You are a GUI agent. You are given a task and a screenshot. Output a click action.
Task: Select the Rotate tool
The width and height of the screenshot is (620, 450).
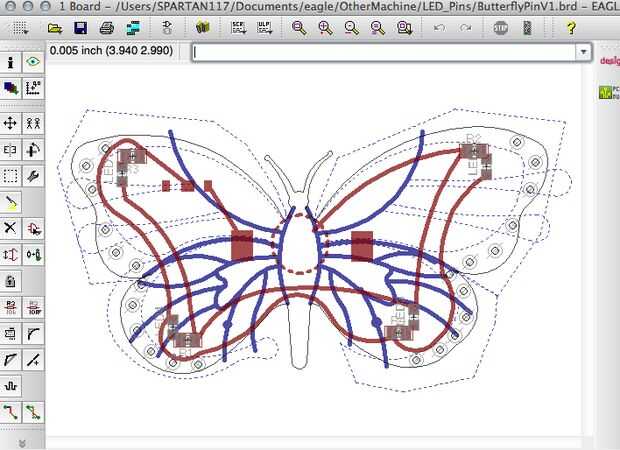(33, 150)
